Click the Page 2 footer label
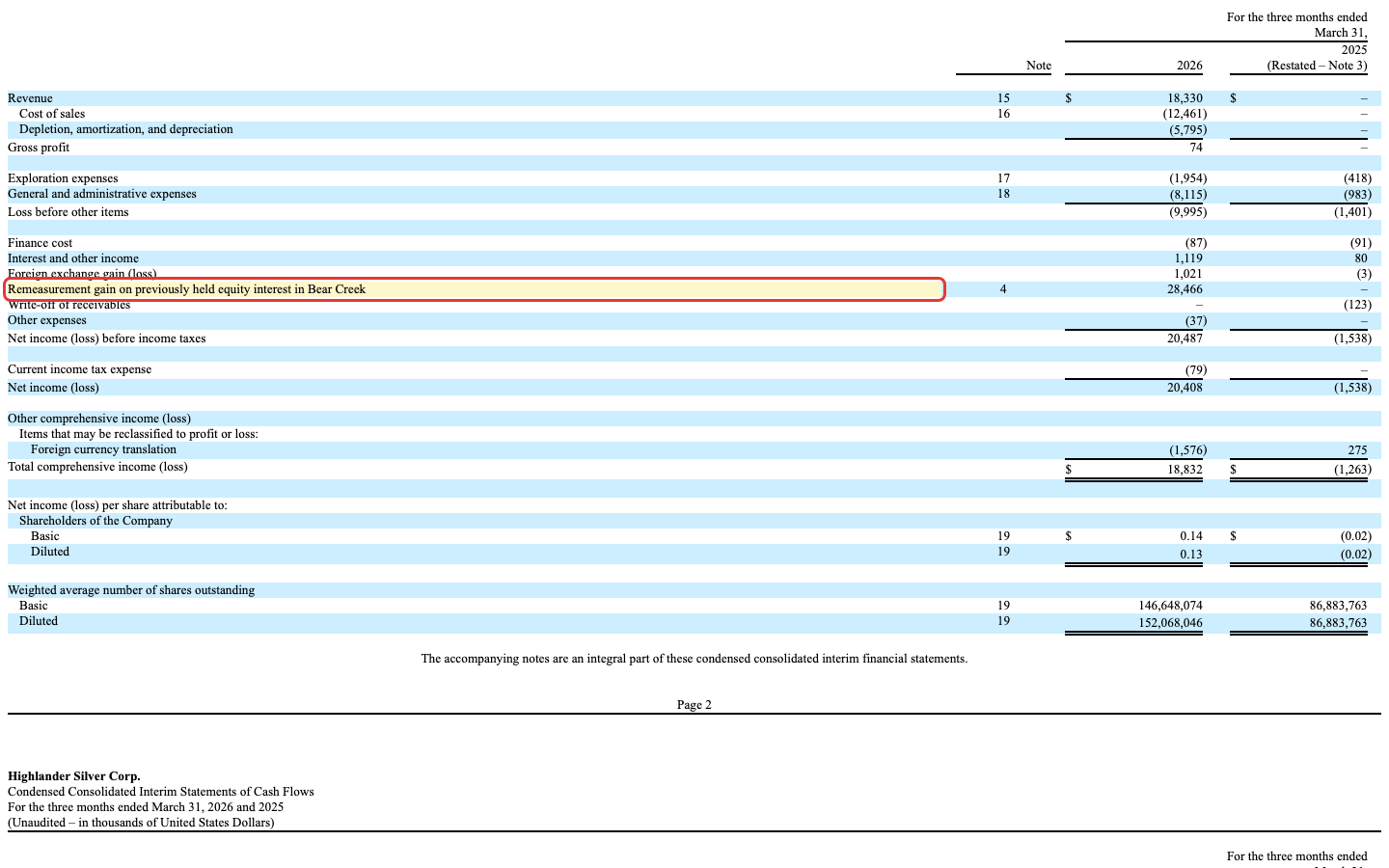1389x868 pixels. 694,705
